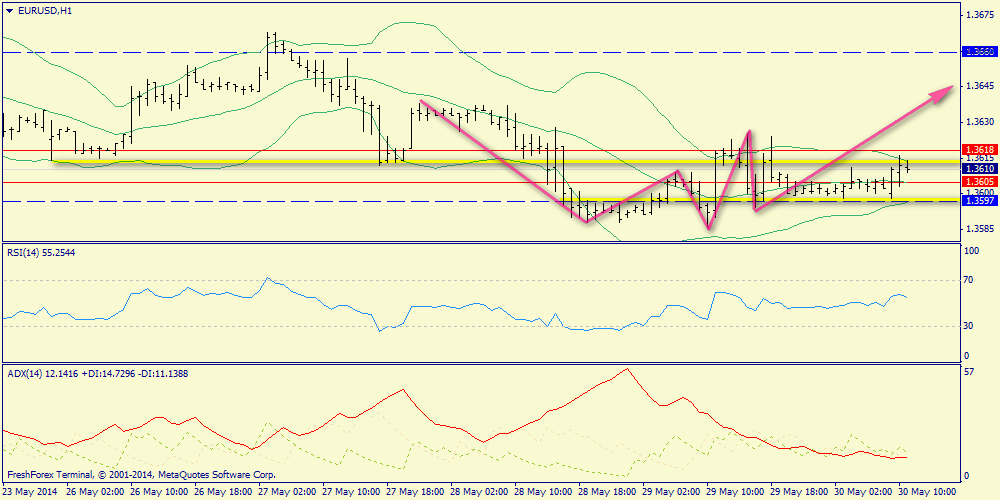Viewport: 1000px width, 500px height.
Task: Click the 70 level on RSI scale
Action: [970, 279]
